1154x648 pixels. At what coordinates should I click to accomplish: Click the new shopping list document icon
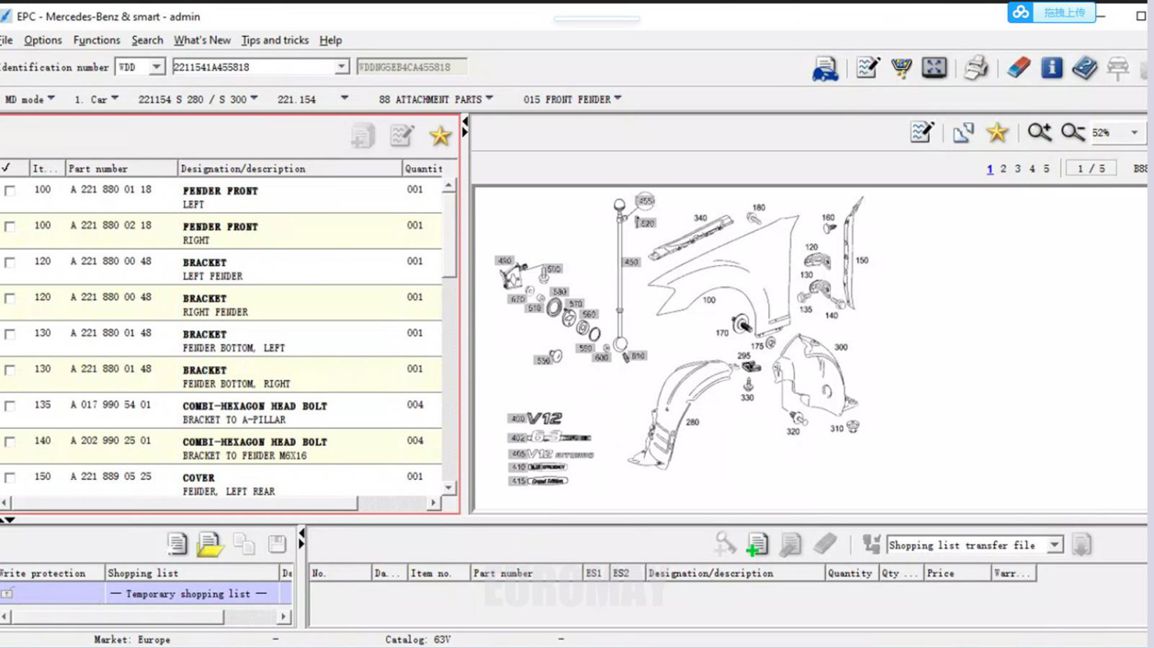pos(177,544)
